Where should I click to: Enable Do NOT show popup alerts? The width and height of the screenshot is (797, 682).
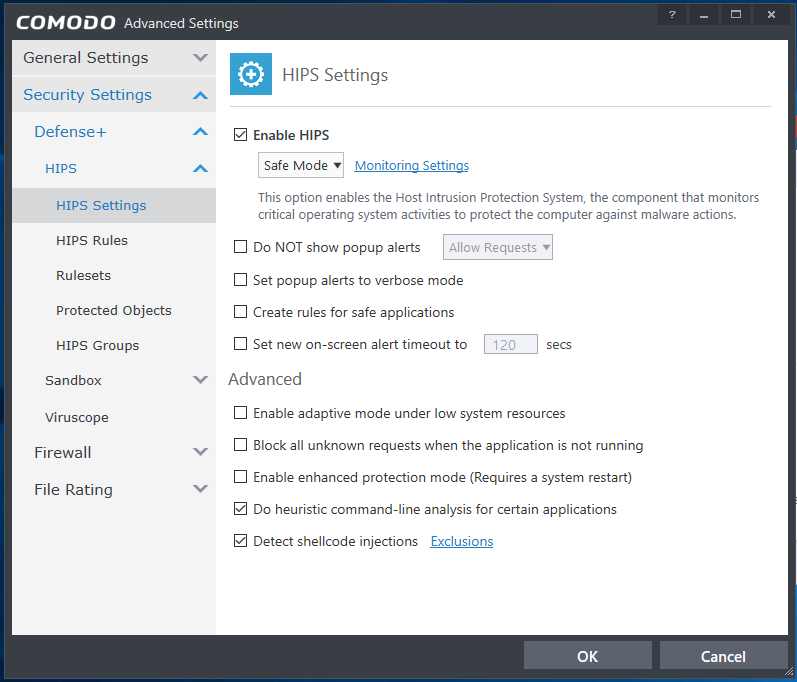[240, 247]
